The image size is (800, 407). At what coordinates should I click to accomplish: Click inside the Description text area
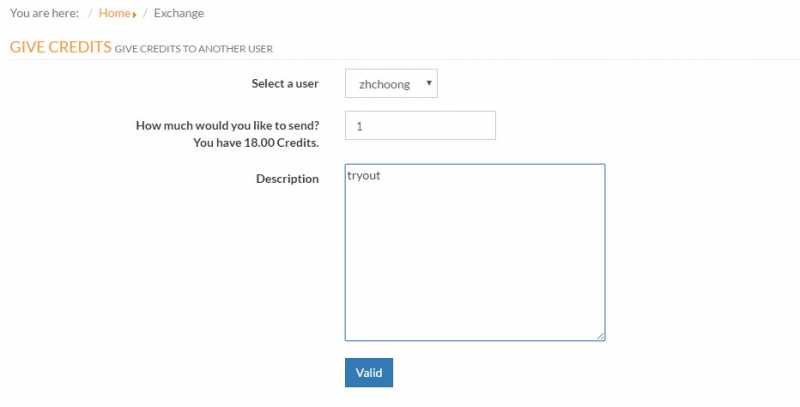(475, 252)
